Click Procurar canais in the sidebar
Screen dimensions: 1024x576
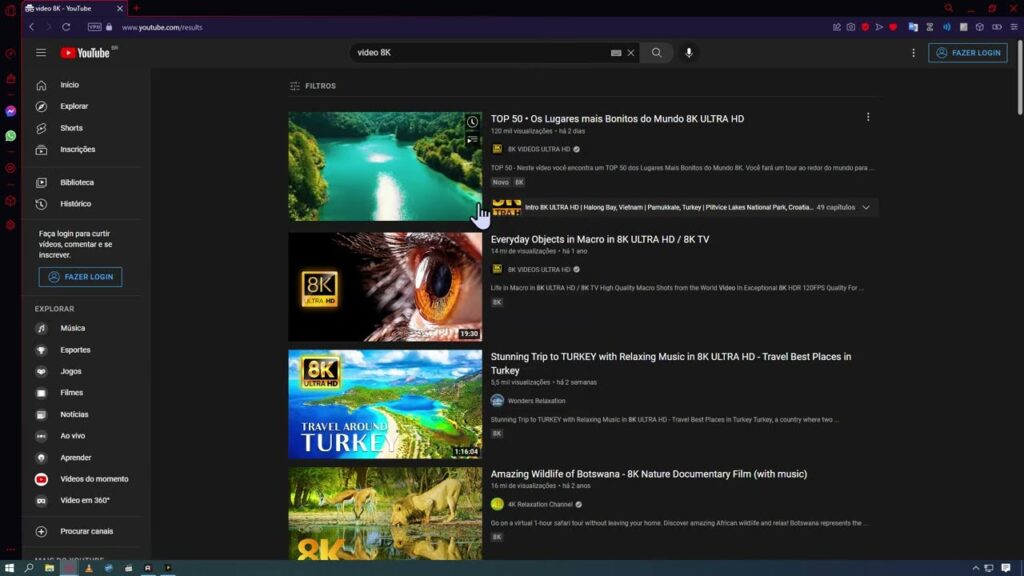pyautogui.click(x=88, y=532)
